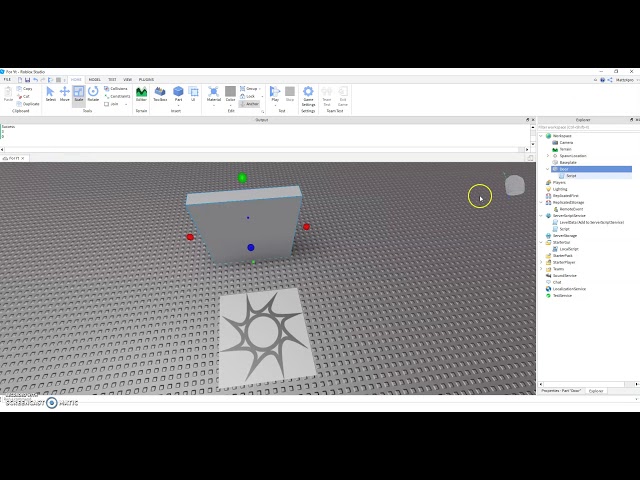Collapse the Door node
This screenshot has height=480, width=640.
click(548, 169)
